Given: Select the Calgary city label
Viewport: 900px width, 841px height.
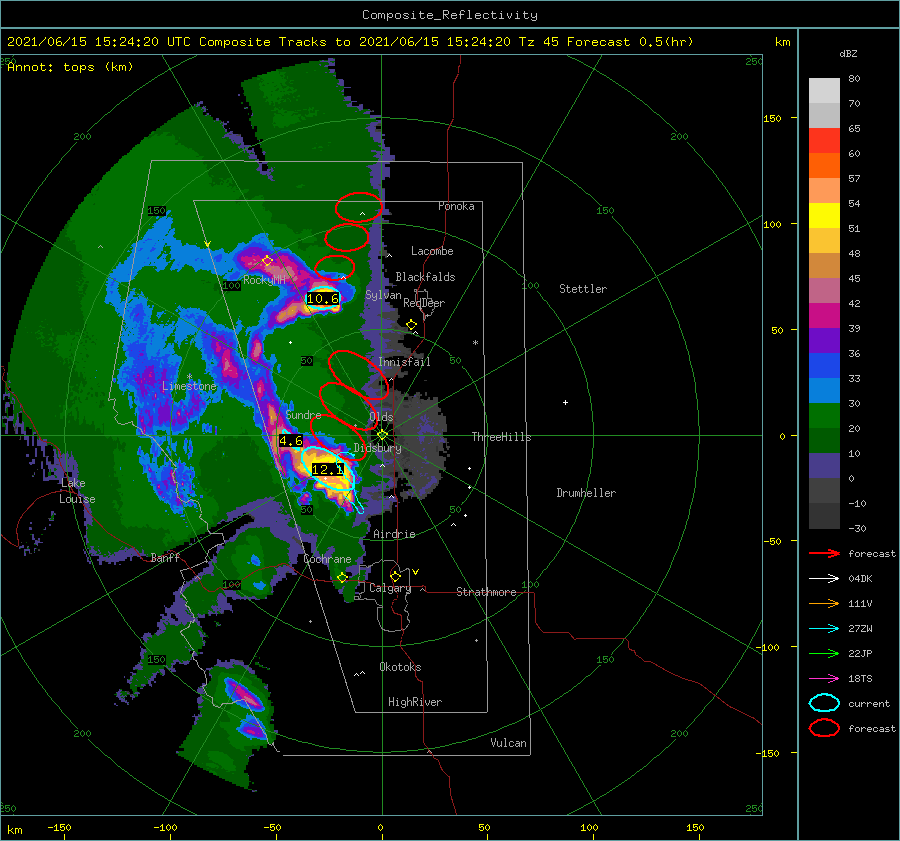Looking at the screenshot, I should 390,588.
